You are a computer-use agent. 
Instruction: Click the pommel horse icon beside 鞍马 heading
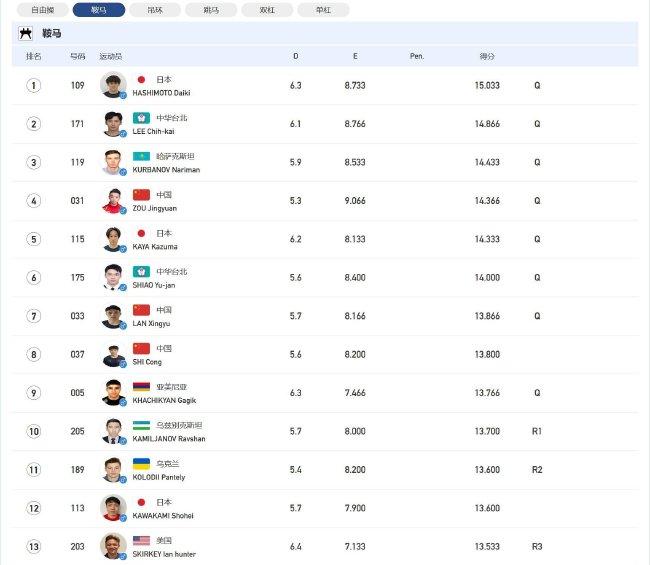tap(25, 33)
